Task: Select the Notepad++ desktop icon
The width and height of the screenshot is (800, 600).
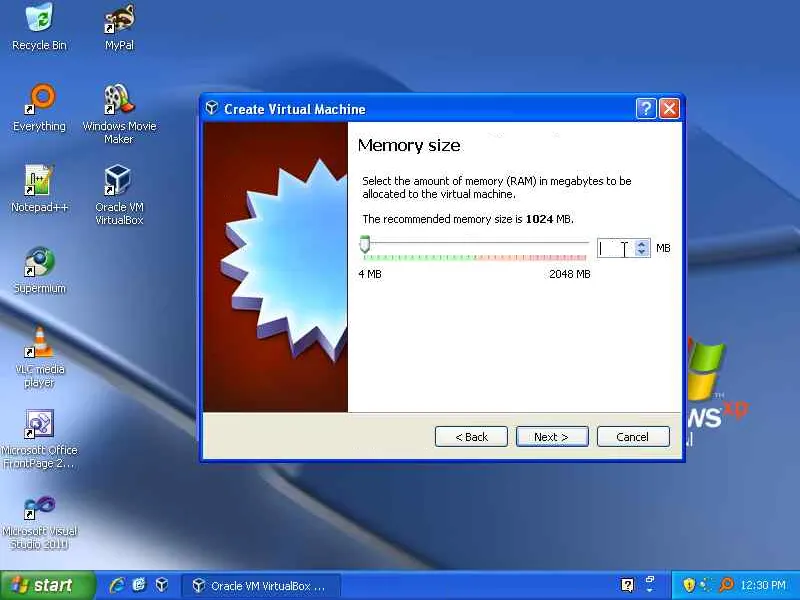Action: pyautogui.click(x=39, y=189)
